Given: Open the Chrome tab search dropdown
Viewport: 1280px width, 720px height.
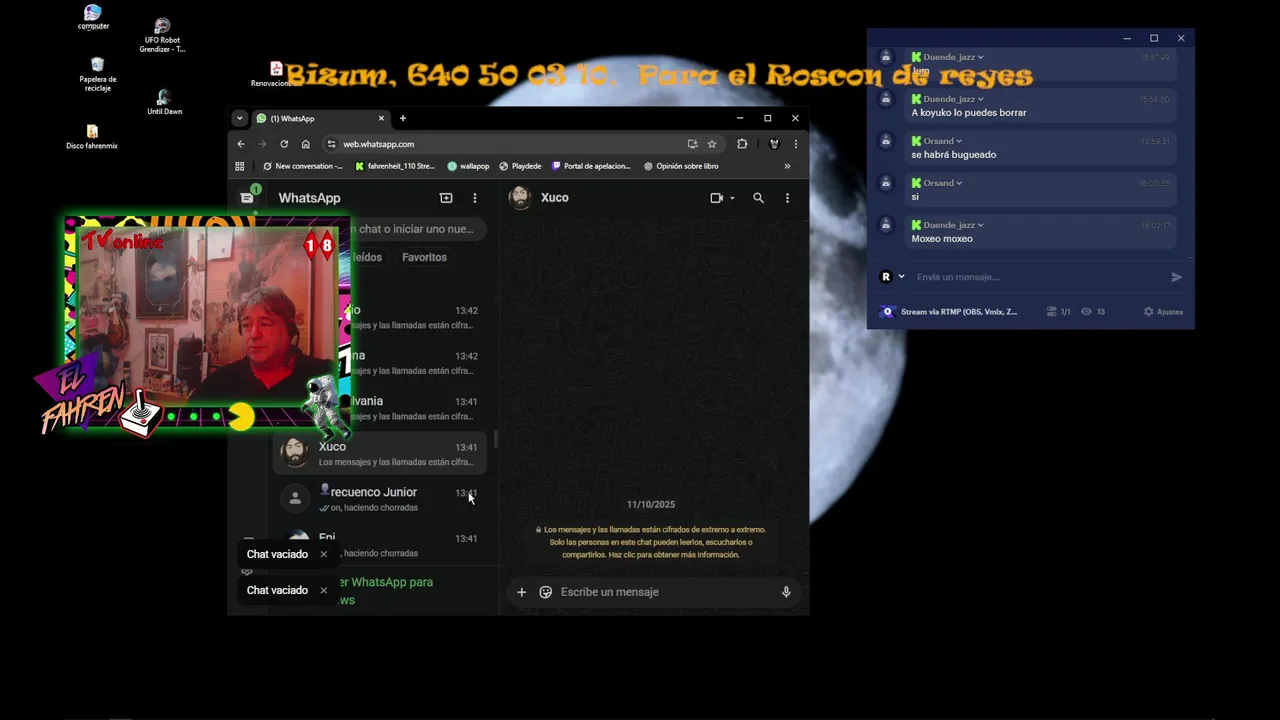Looking at the screenshot, I should (239, 118).
